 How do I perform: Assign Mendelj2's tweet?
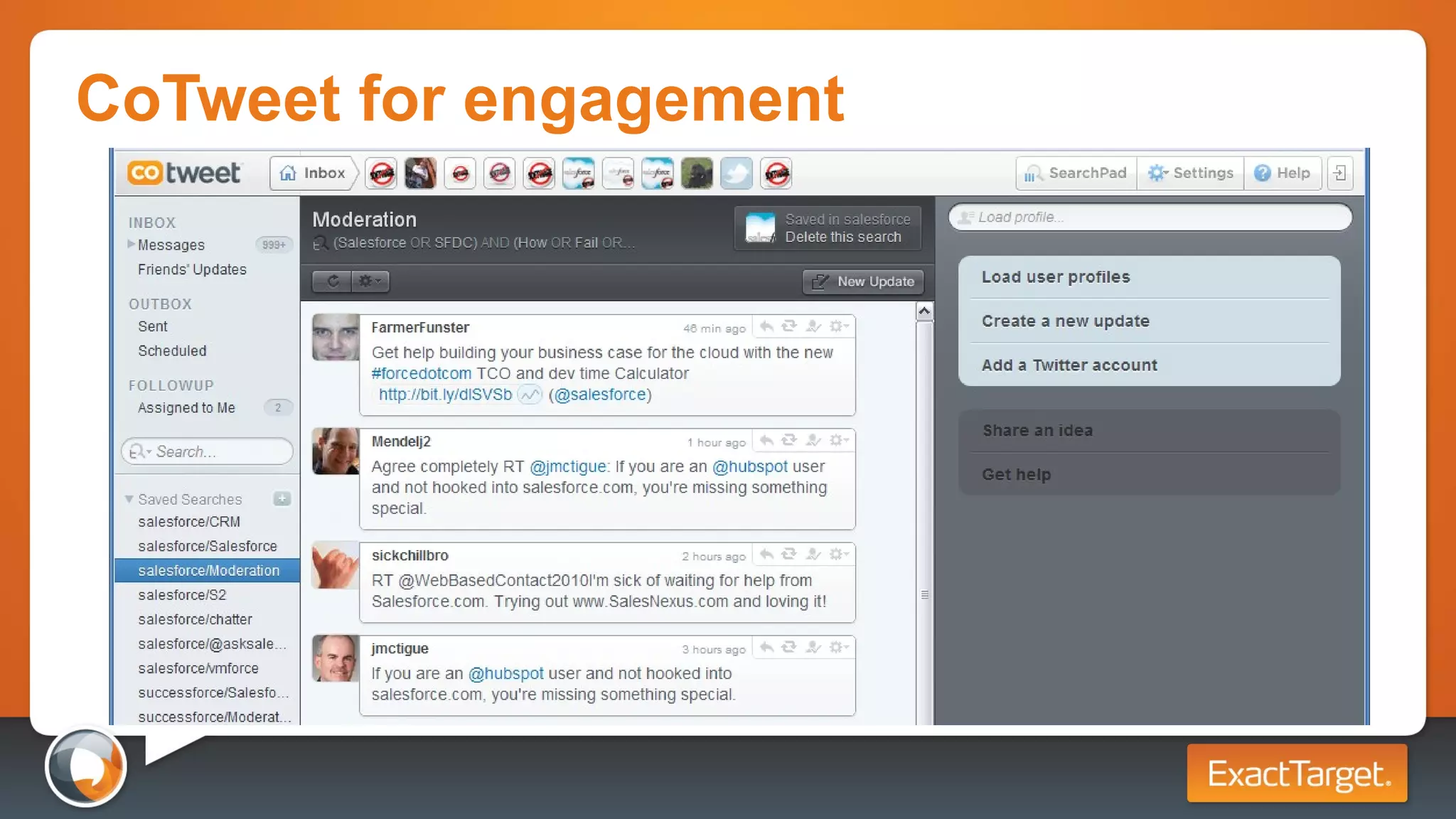coord(813,440)
